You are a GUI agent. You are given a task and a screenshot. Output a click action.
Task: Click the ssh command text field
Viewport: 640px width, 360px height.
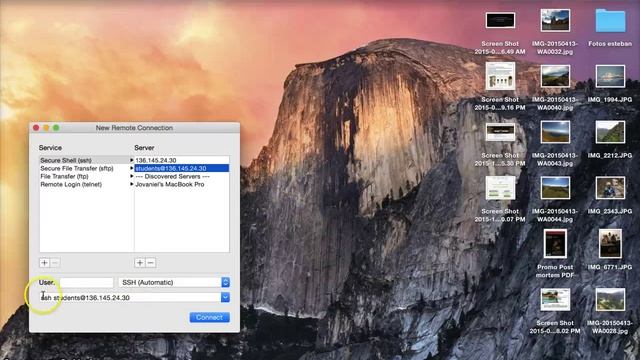click(x=130, y=298)
